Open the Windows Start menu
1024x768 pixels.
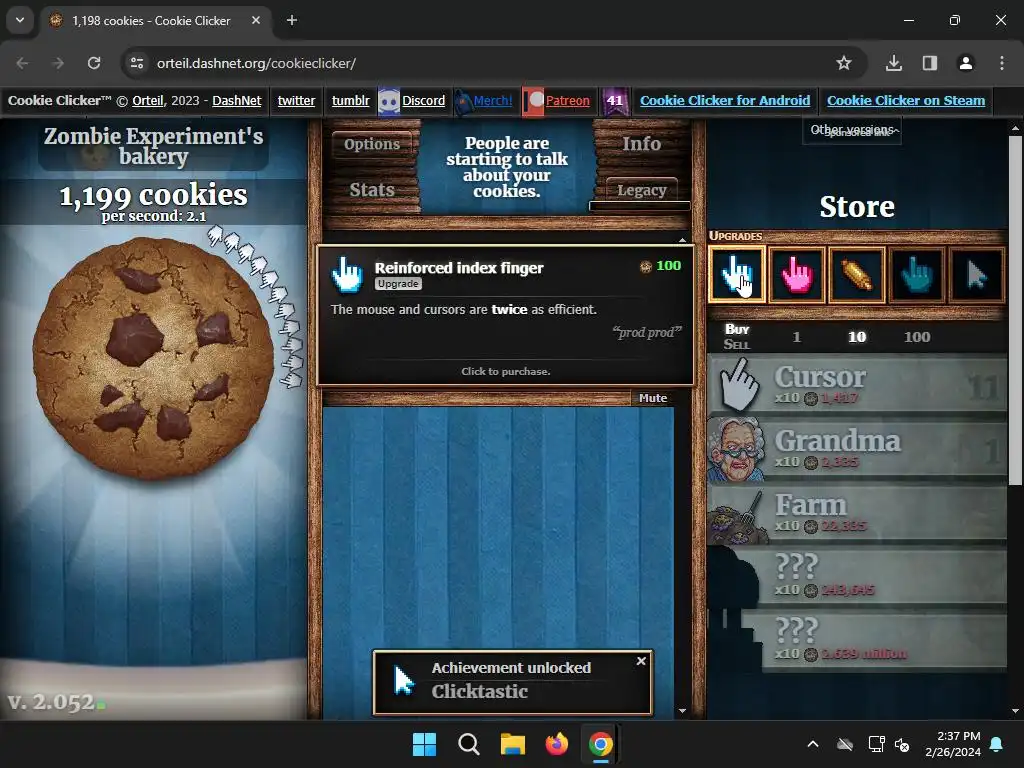pyautogui.click(x=424, y=744)
